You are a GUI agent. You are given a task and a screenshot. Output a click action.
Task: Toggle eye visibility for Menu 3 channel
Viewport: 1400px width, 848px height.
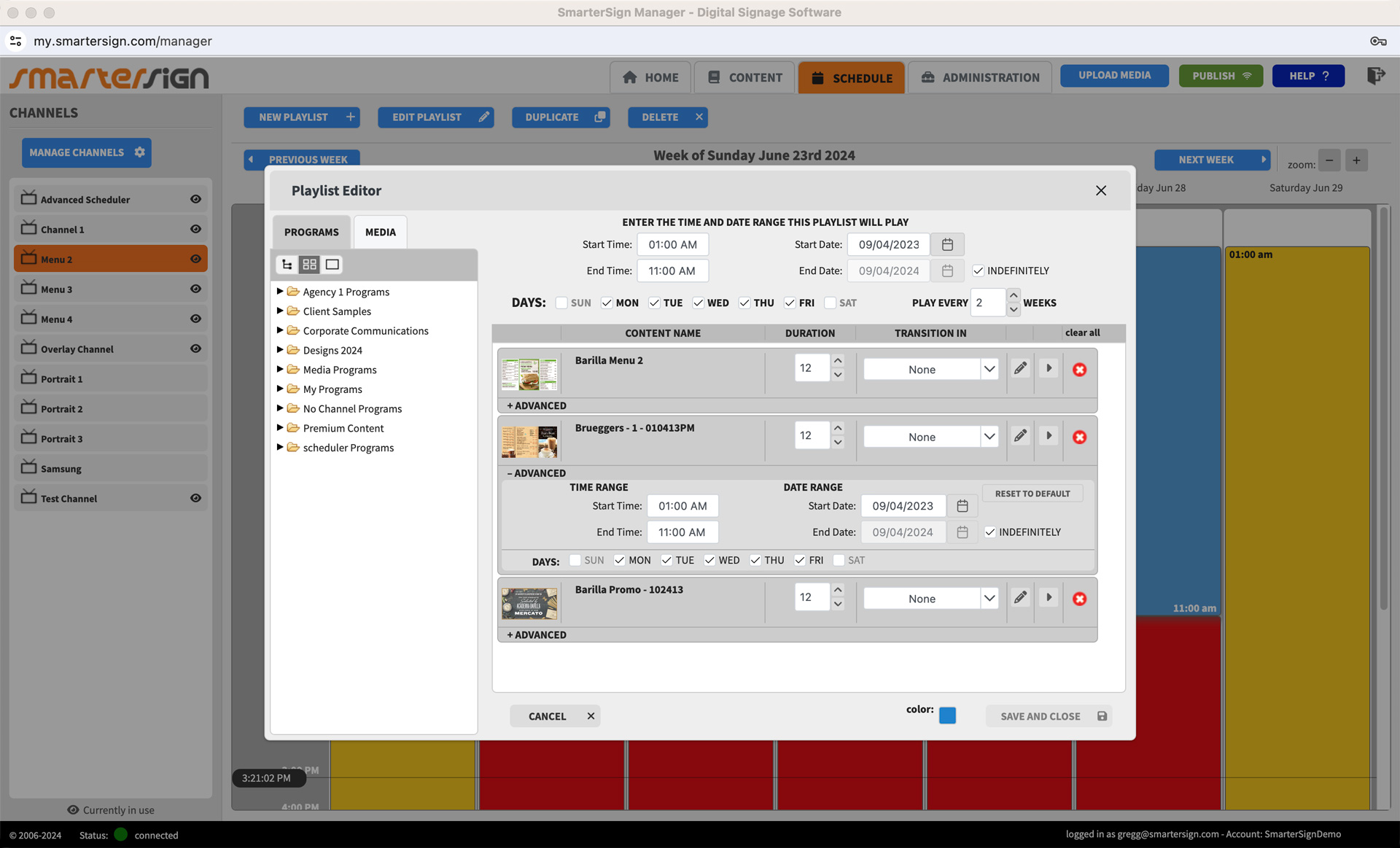click(x=195, y=289)
